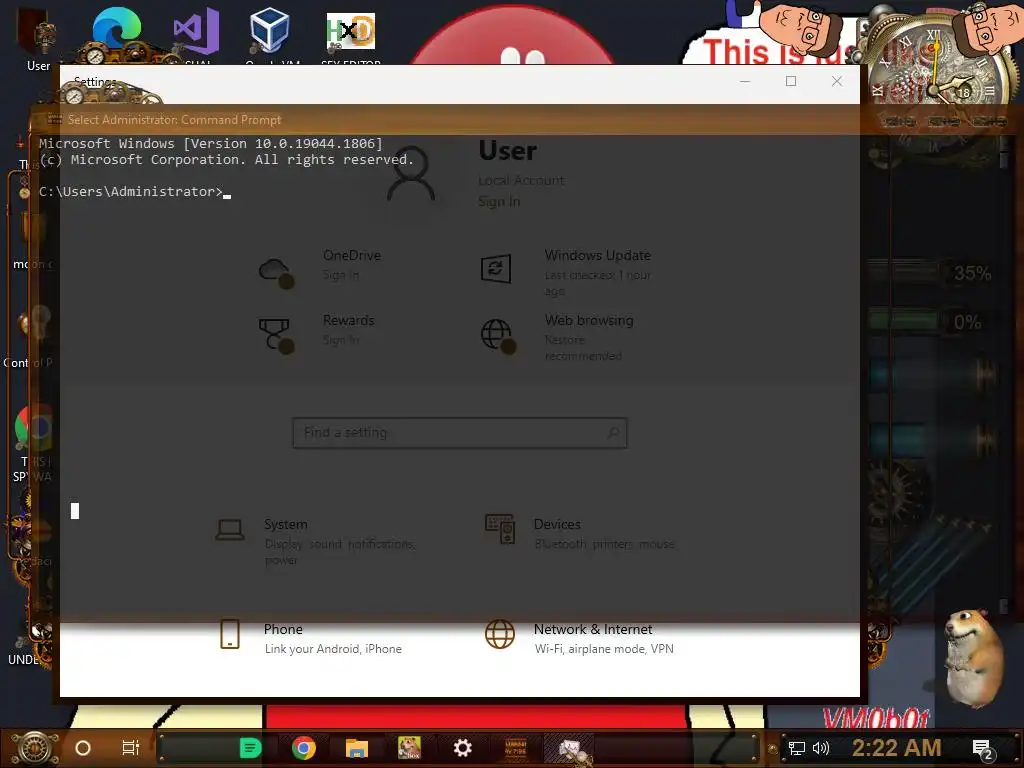Open File Explorer from the taskbar
The height and width of the screenshot is (768, 1024).
pos(357,748)
